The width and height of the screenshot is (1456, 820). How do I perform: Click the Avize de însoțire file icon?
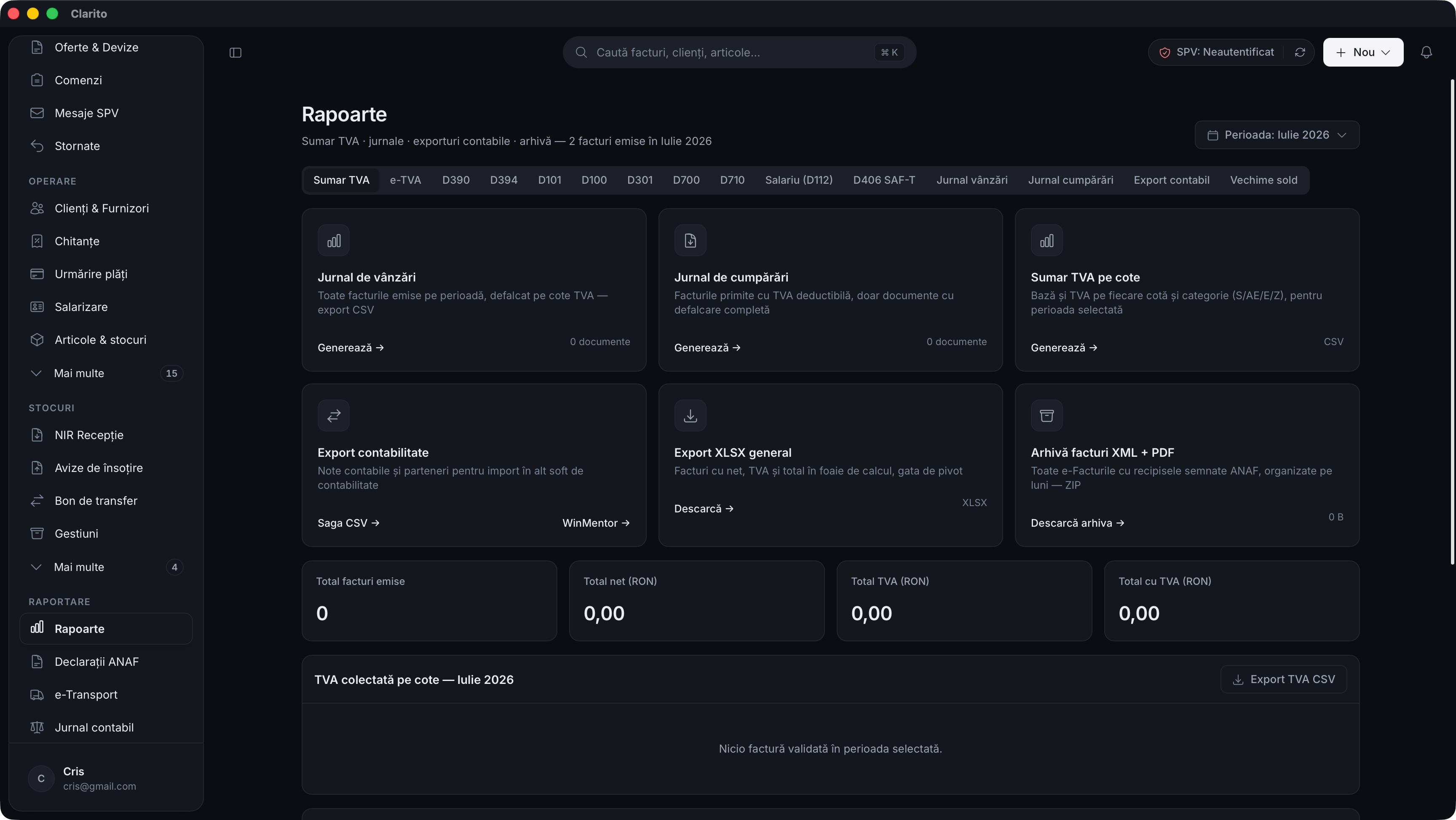tap(37, 468)
